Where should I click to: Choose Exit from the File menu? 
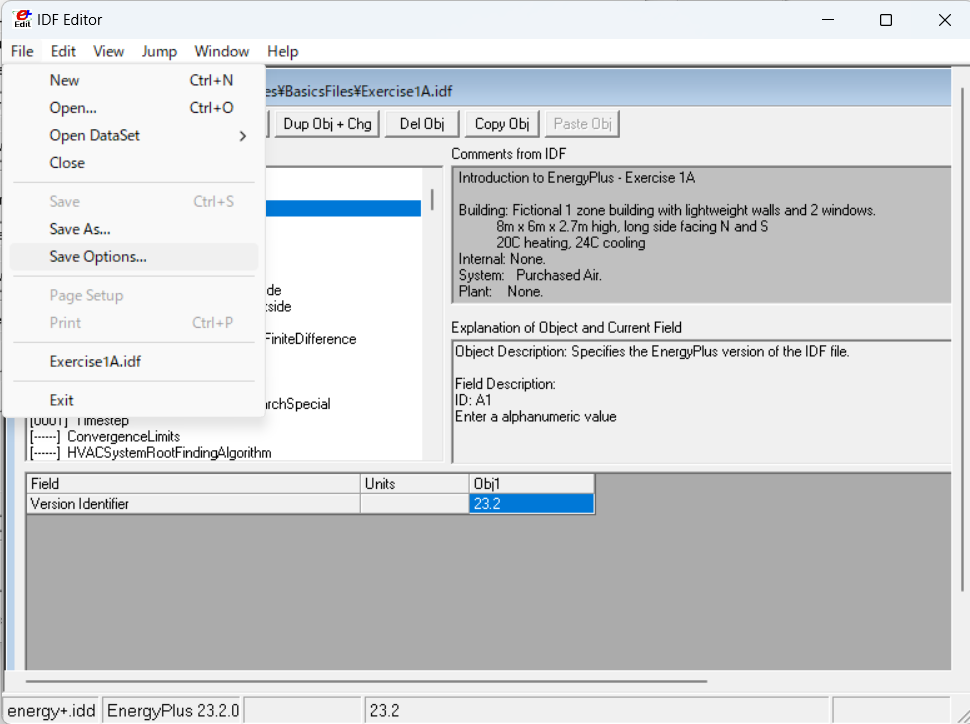[134, 400]
